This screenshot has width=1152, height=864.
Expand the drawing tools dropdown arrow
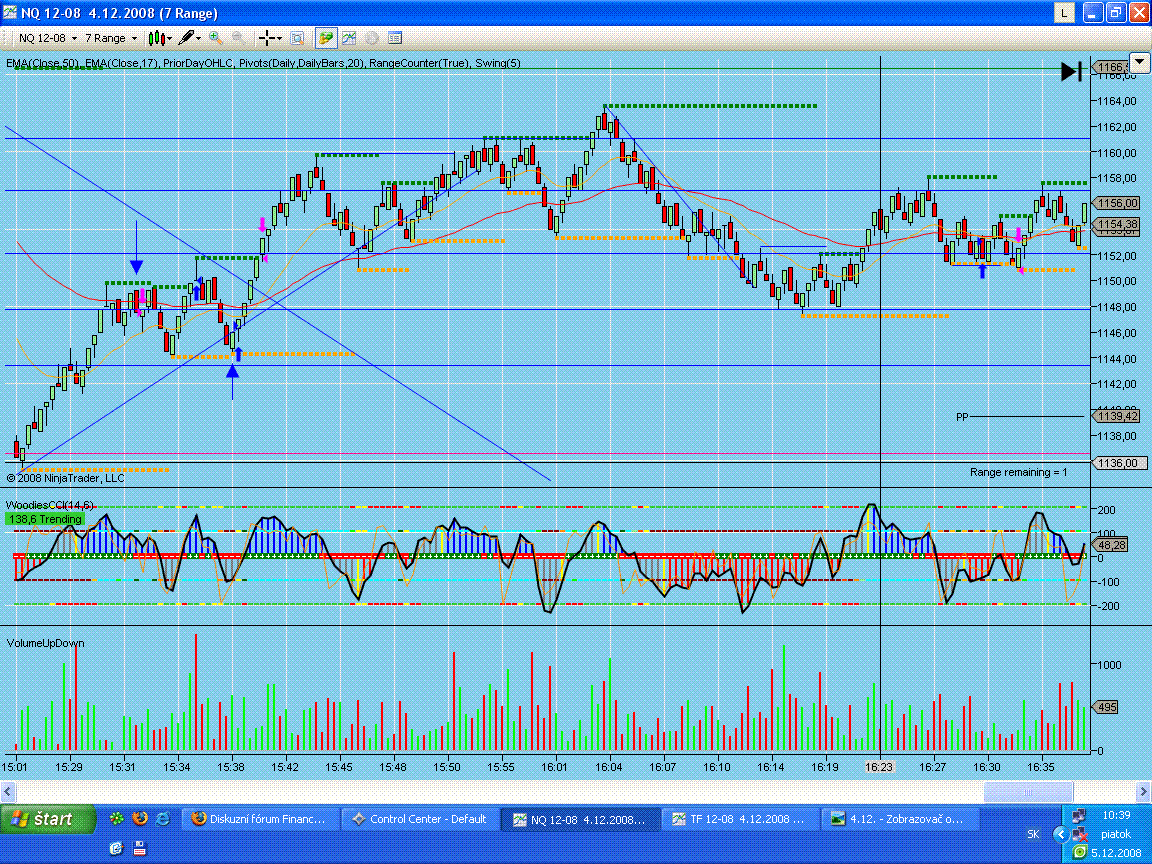point(198,38)
